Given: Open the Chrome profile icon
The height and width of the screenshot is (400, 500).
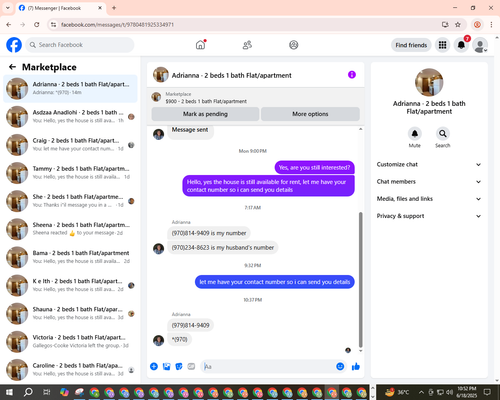Looking at the screenshot, I should tap(477, 25).
